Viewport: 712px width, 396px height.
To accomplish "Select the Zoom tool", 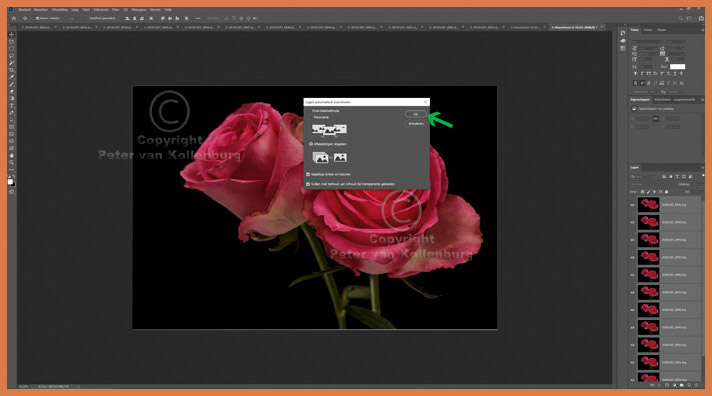I will point(11,163).
